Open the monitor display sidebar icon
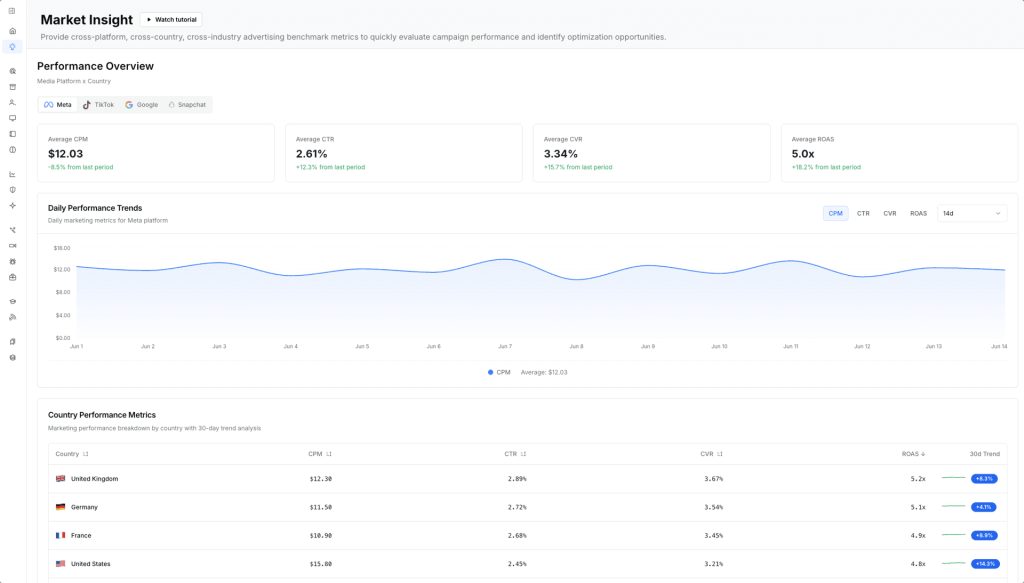Image resolution: width=1024 pixels, height=583 pixels. pyautogui.click(x=12, y=118)
